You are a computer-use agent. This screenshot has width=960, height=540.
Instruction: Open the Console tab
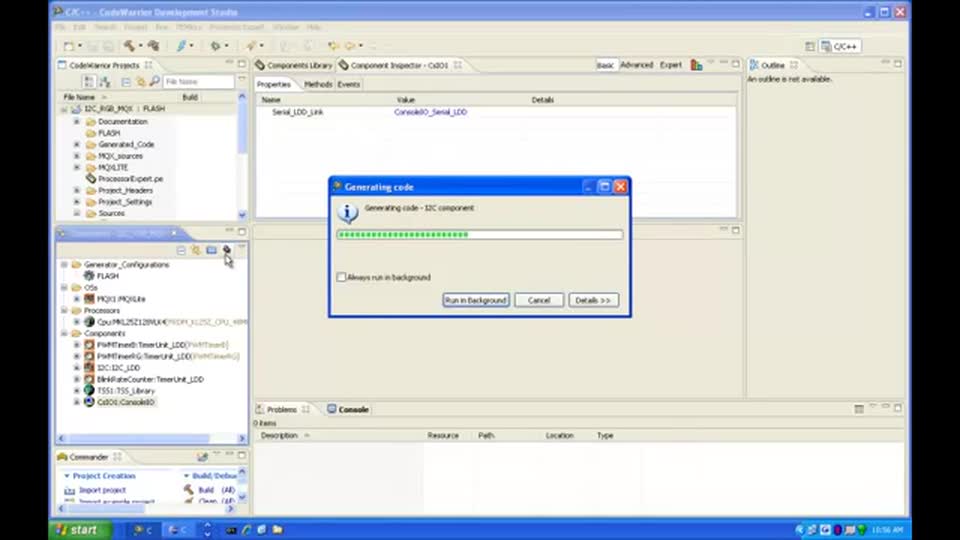pos(348,409)
